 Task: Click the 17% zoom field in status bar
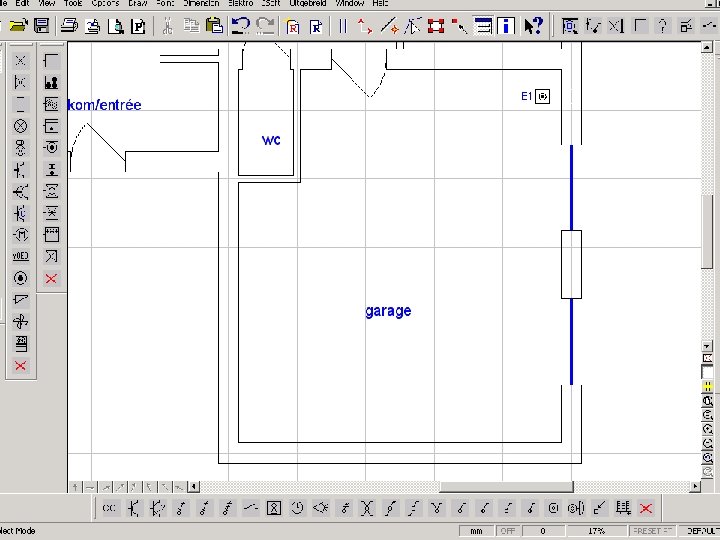596,531
